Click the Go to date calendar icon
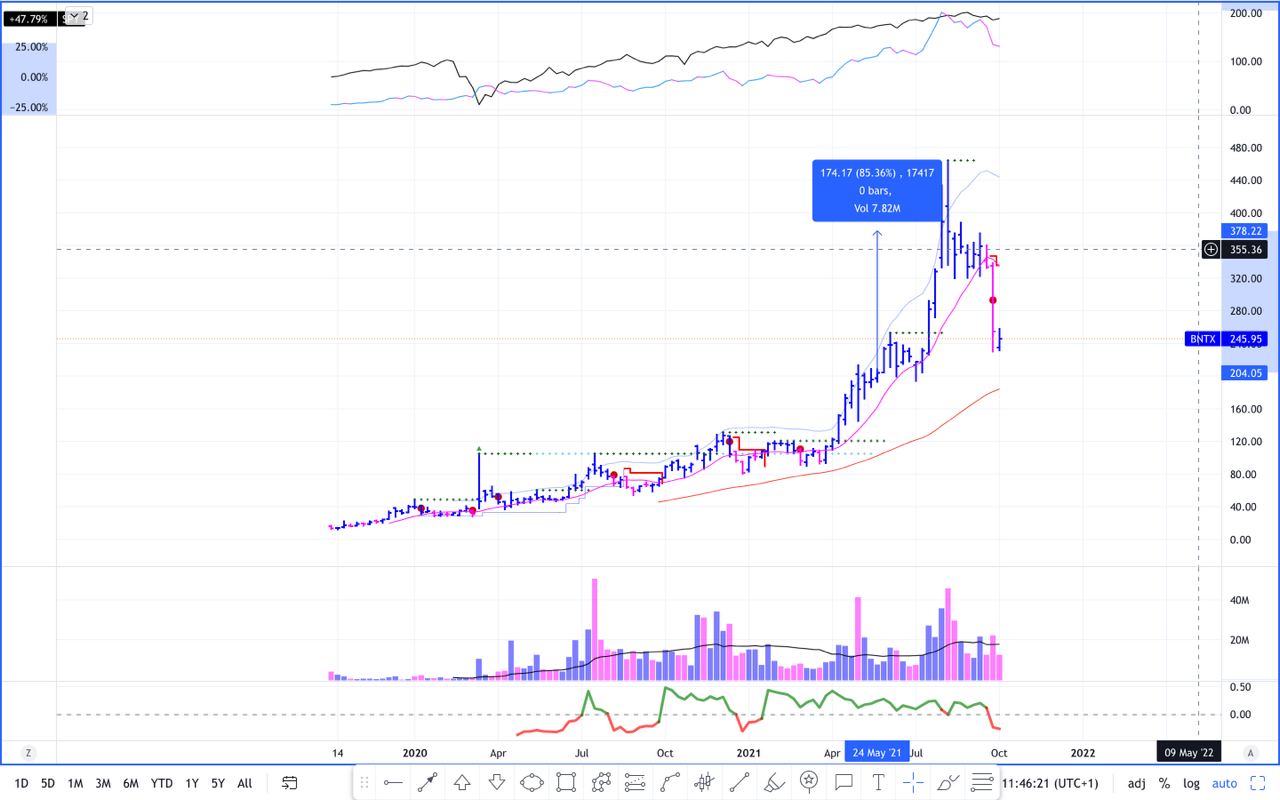Viewport: 1280px width, 800px height. (290, 783)
